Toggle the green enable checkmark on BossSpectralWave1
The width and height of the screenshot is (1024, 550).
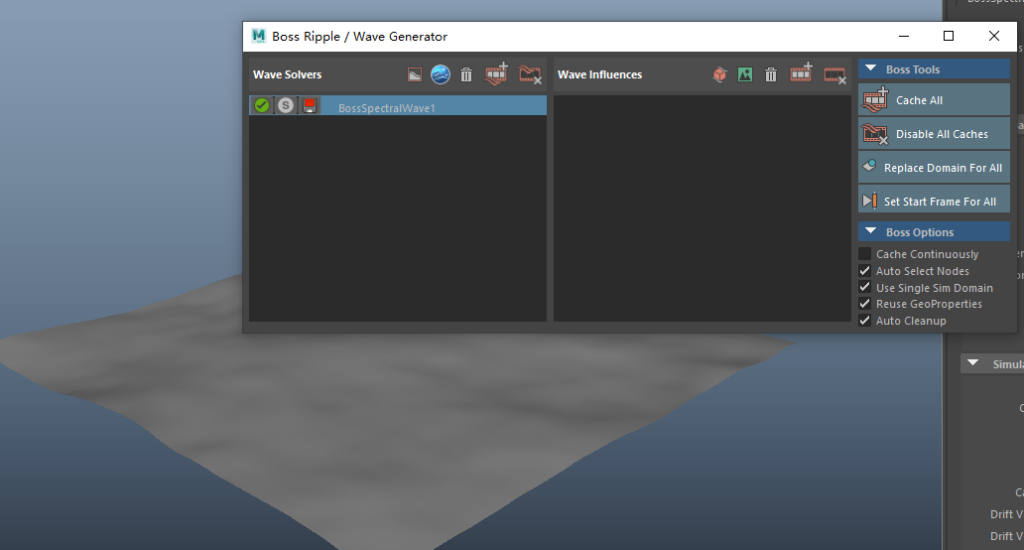(262, 105)
